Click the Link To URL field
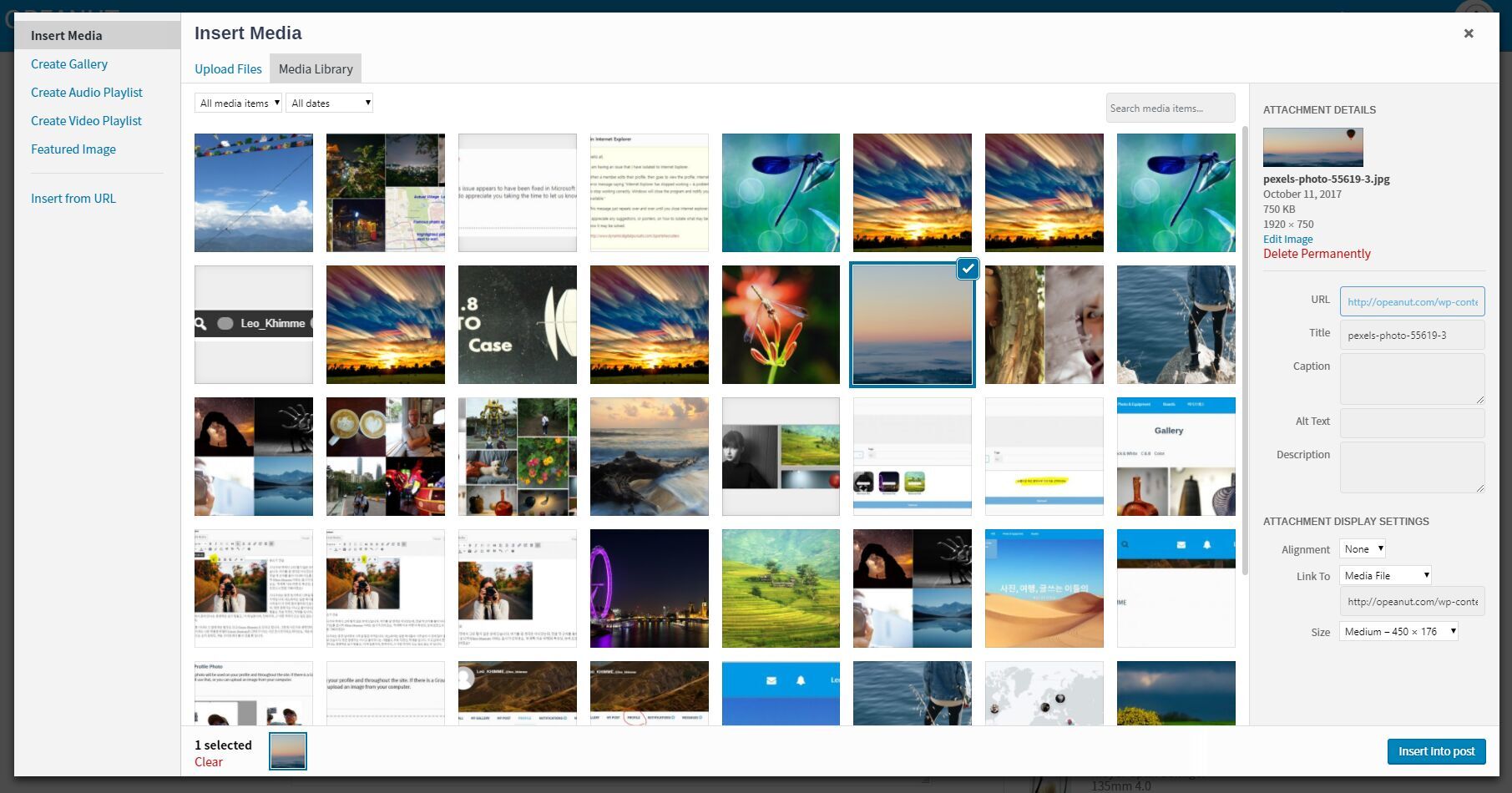 [1412, 602]
